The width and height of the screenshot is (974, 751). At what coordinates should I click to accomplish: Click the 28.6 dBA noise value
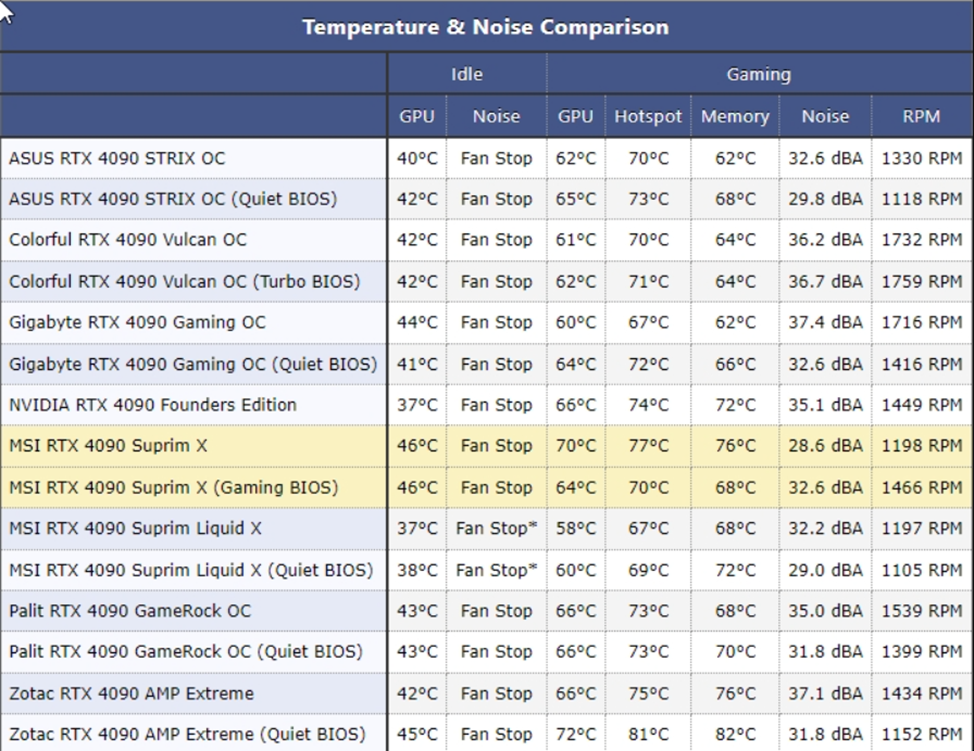(x=825, y=446)
